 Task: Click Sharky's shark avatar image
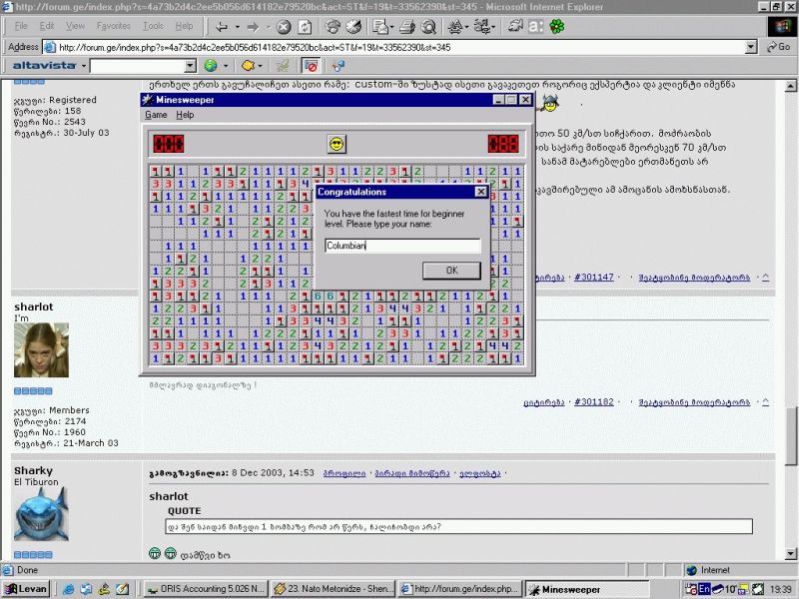[x=41, y=514]
